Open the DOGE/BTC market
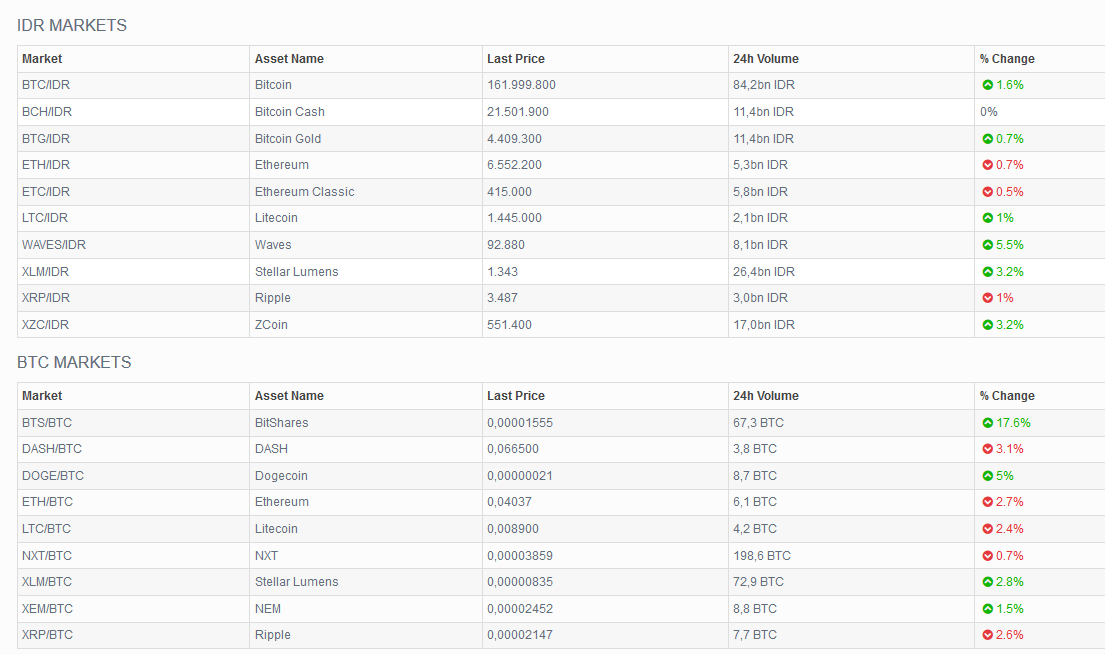Image resolution: width=1105 pixels, height=656 pixels. (x=53, y=476)
